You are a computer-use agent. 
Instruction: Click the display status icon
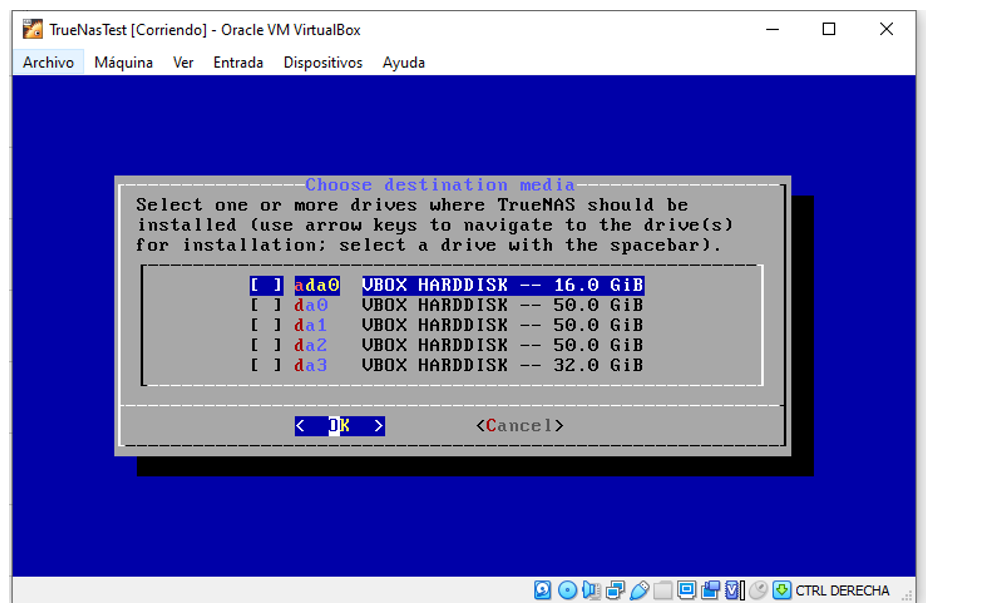tap(687, 590)
